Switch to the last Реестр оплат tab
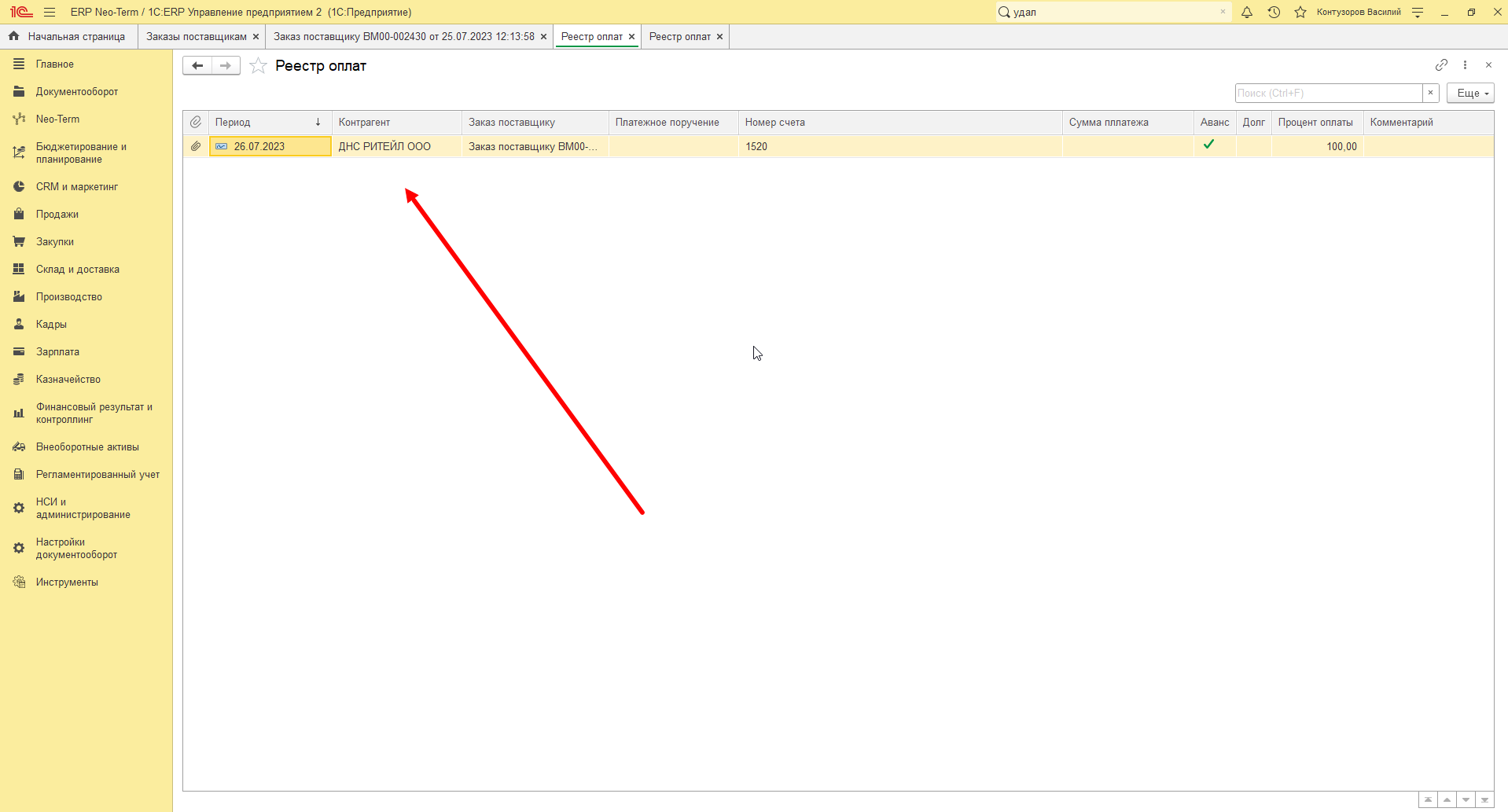The height and width of the screenshot is (812, 1508). tap(680, 36)
